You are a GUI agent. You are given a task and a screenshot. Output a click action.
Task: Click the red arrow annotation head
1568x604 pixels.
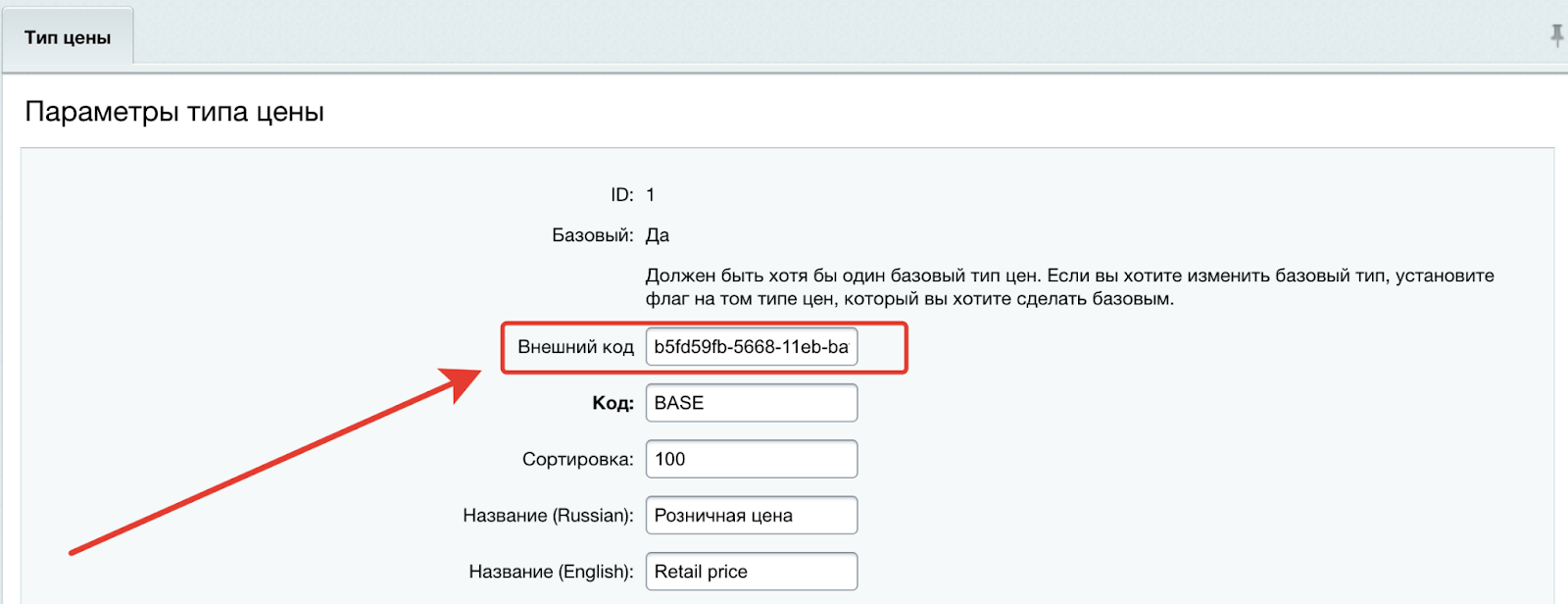tap(461, 380)
